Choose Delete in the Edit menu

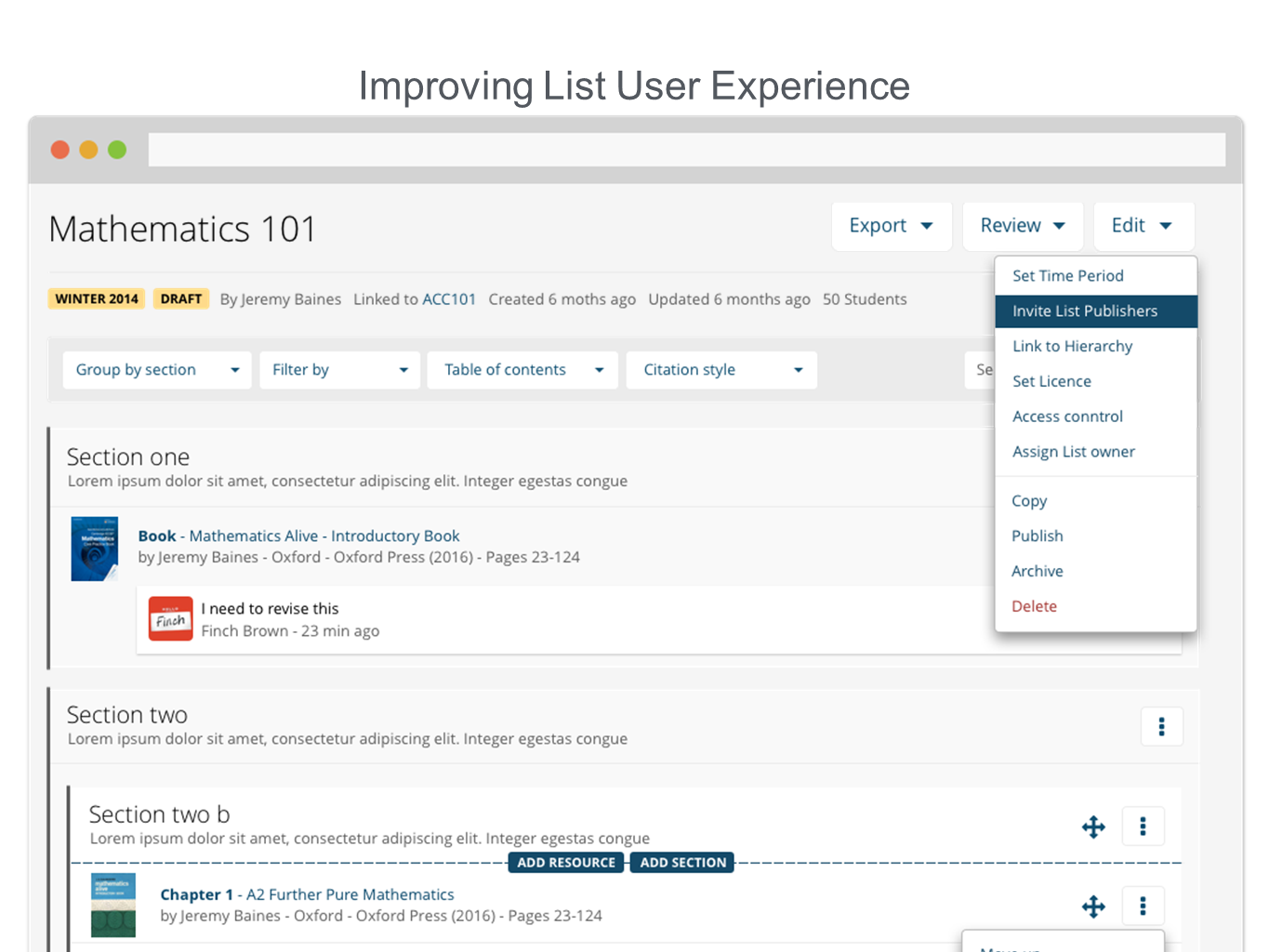pyautogui.click(x=1034, y=606)
